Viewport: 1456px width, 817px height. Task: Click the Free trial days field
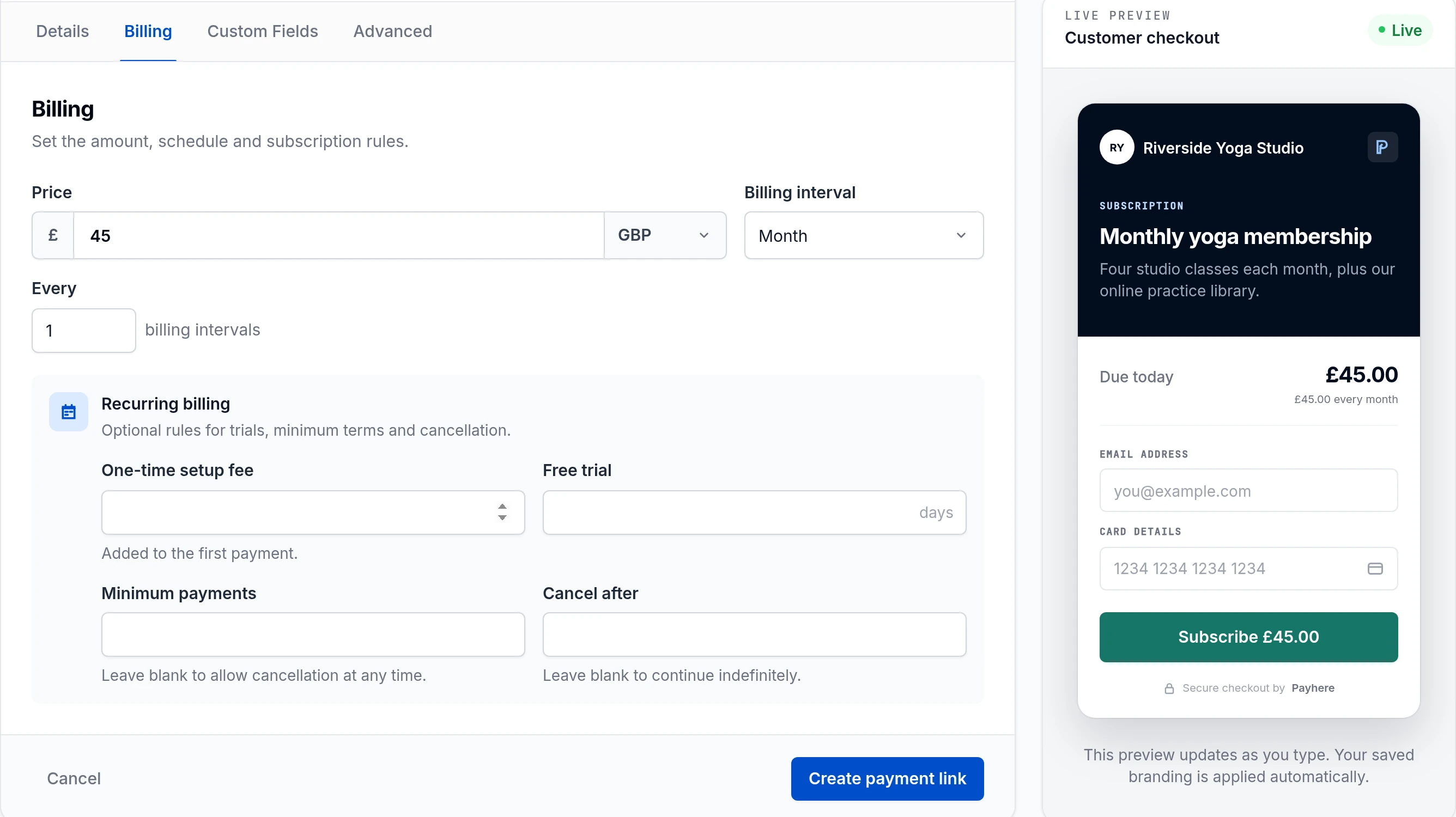[x=754, y=512]
